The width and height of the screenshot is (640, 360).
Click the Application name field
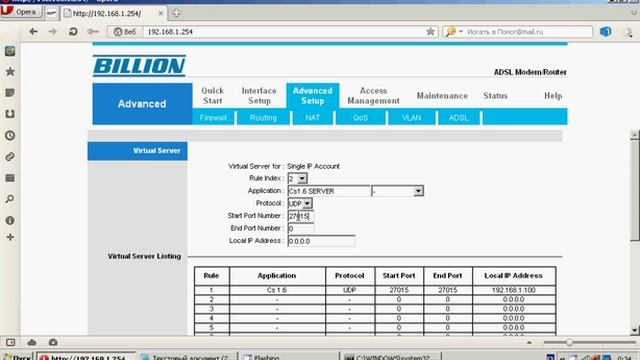[x=329, y=191]
